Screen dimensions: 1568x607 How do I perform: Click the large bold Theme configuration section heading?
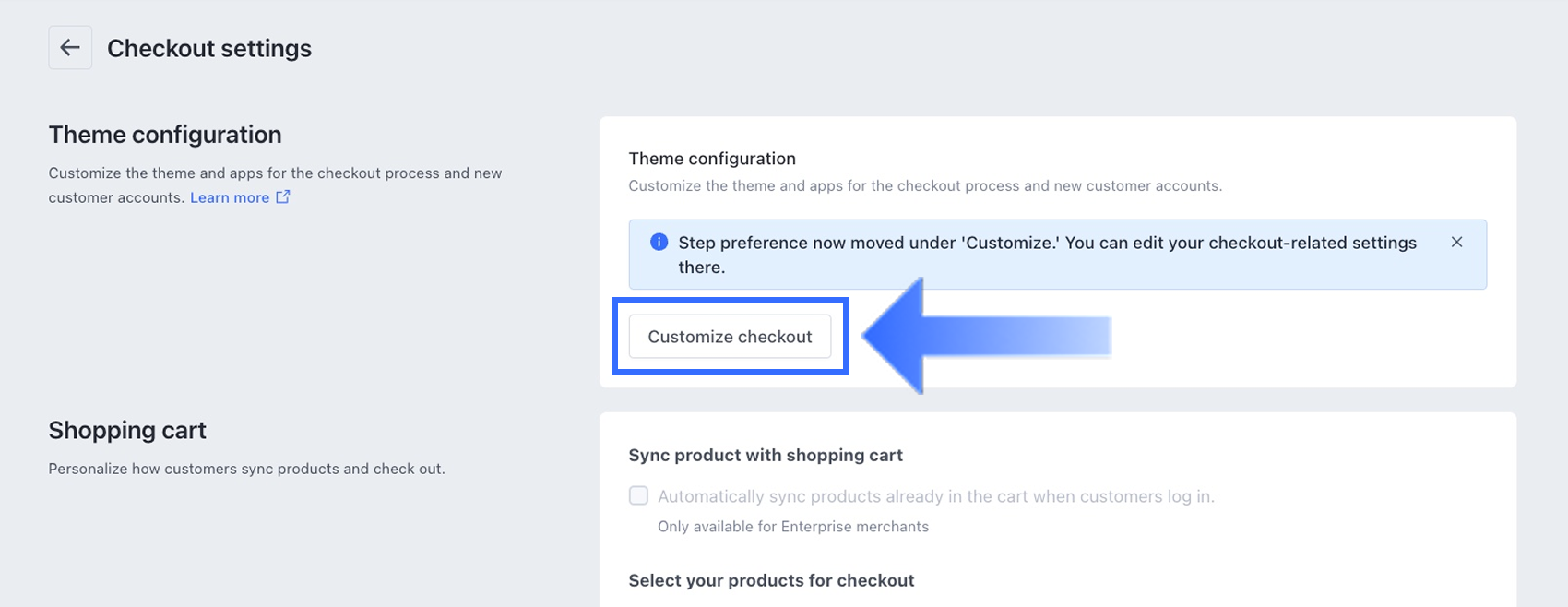tap(165, 135)
